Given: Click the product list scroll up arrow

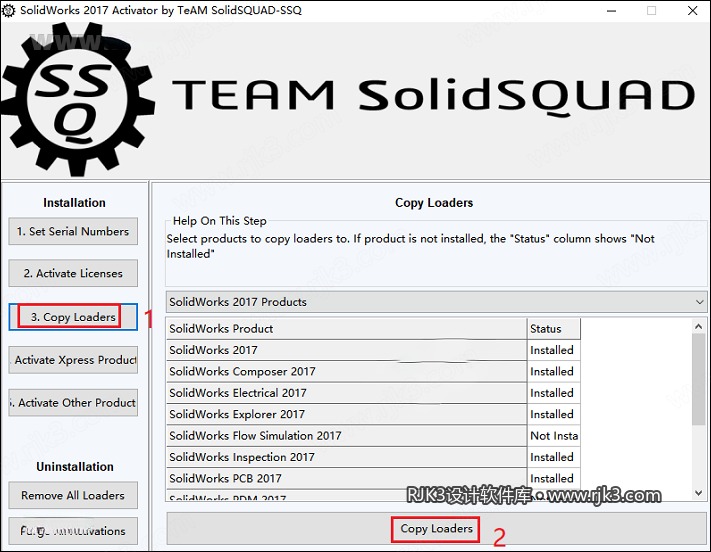Looking at the screenshot, I should 699,326.
